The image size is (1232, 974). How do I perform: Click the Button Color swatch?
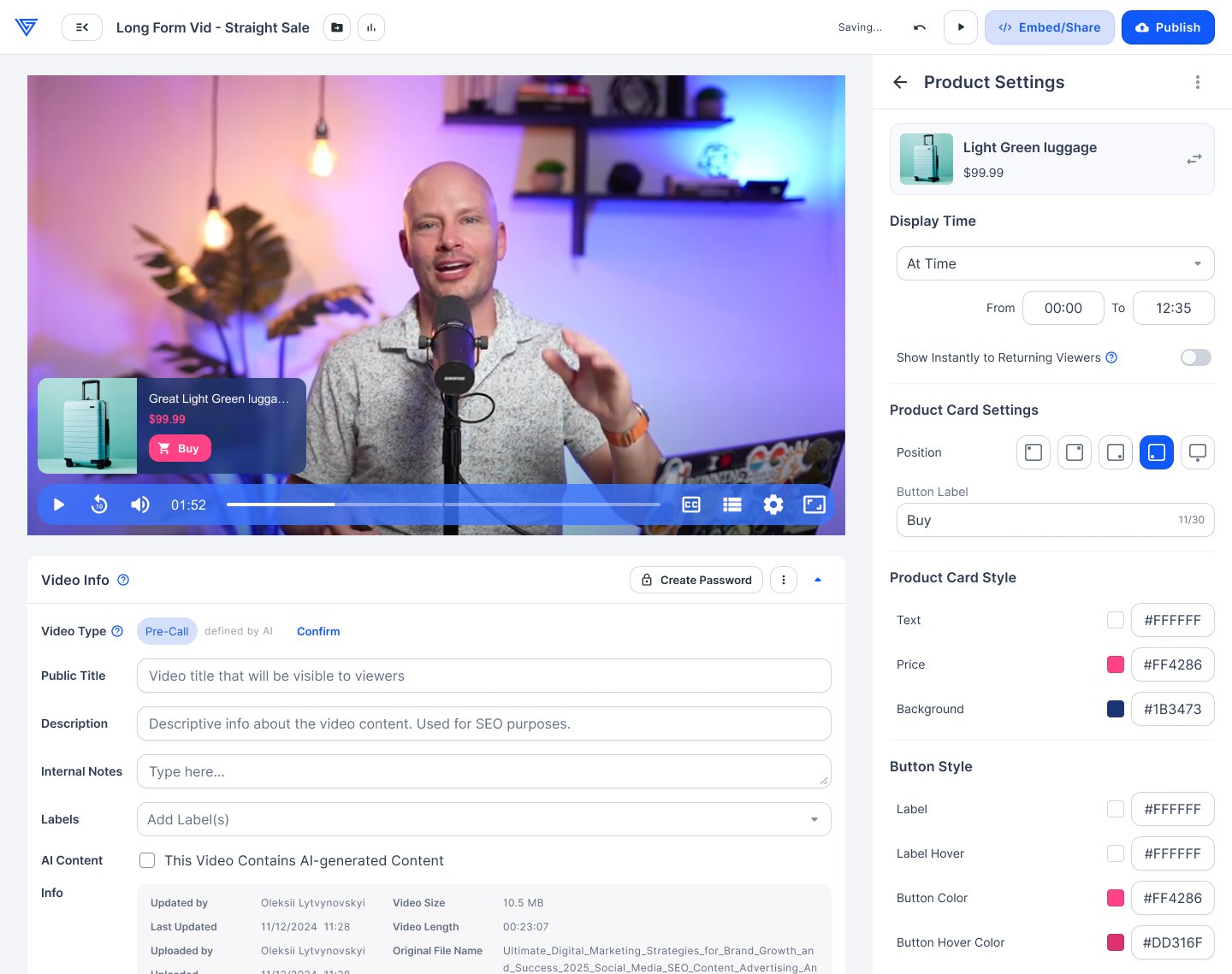1116,898
